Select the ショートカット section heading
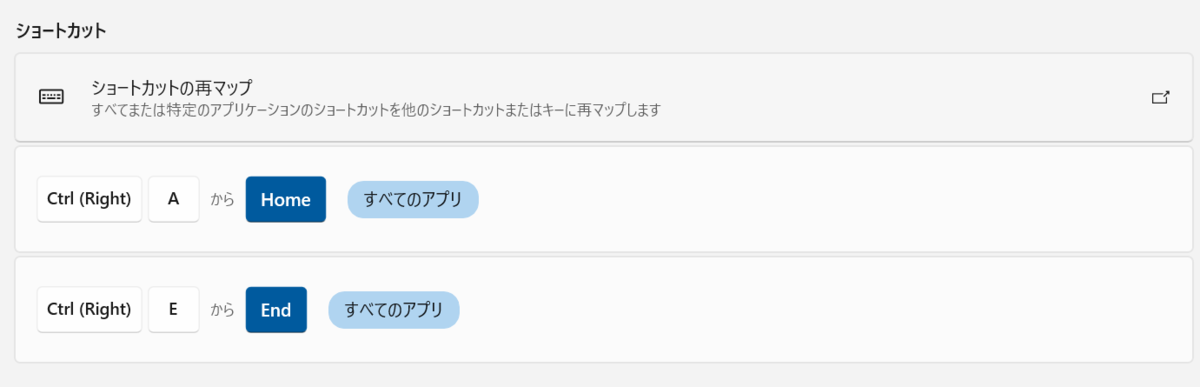 click(x=61, y=29)
